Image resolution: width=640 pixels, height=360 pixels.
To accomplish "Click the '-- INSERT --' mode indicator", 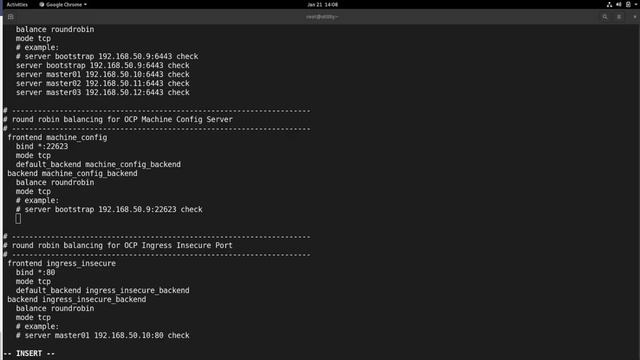I will coord(29,353).
